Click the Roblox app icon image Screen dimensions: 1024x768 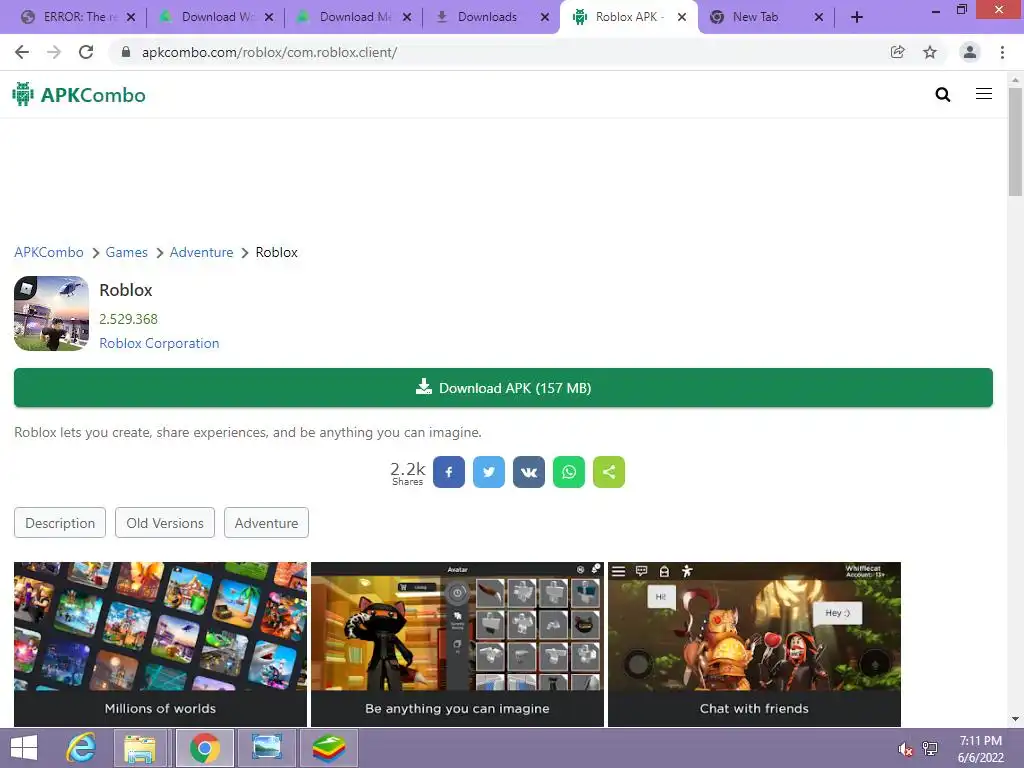tap(52, 313)
